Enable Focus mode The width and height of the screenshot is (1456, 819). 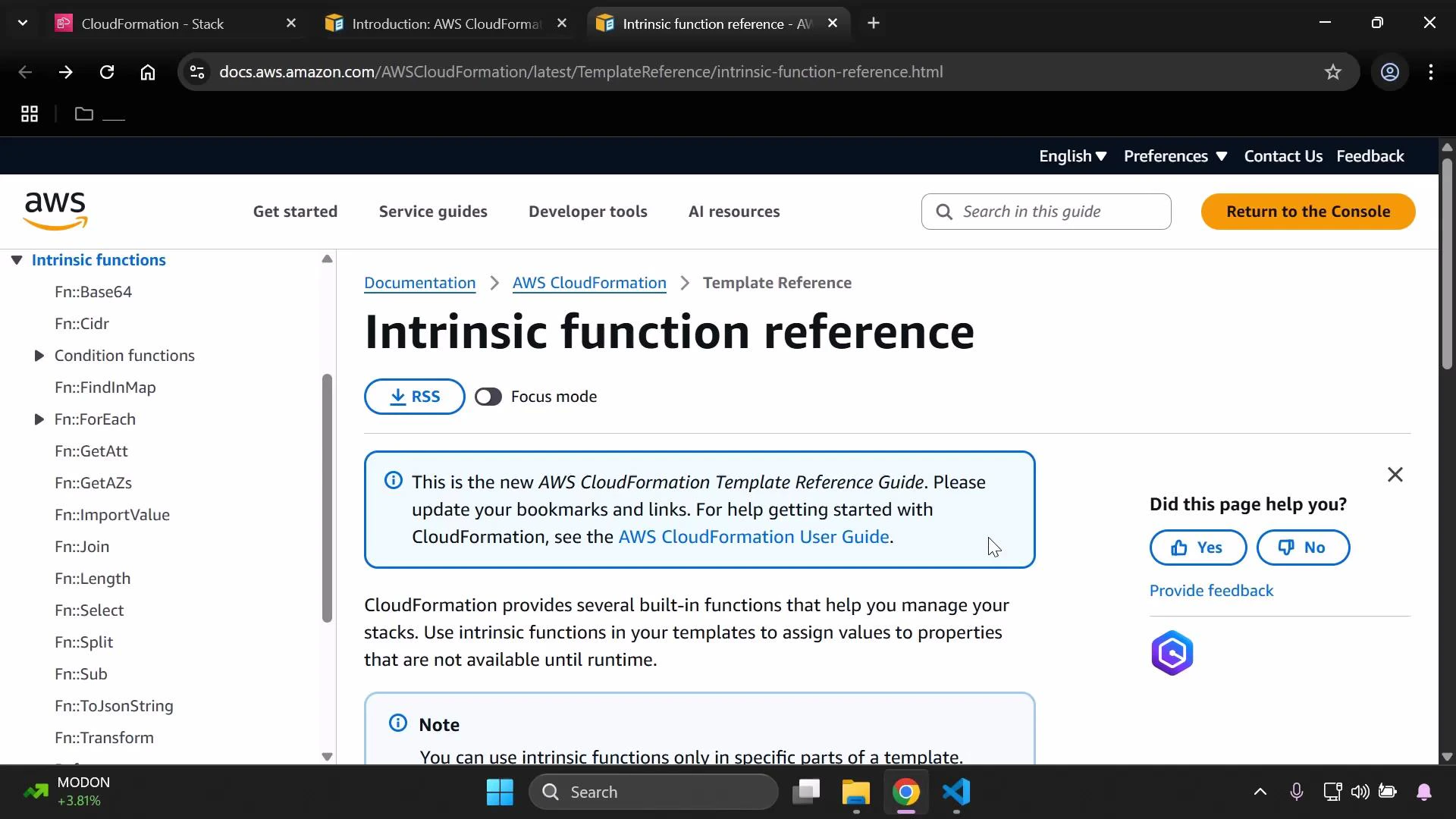pos(488,396)
